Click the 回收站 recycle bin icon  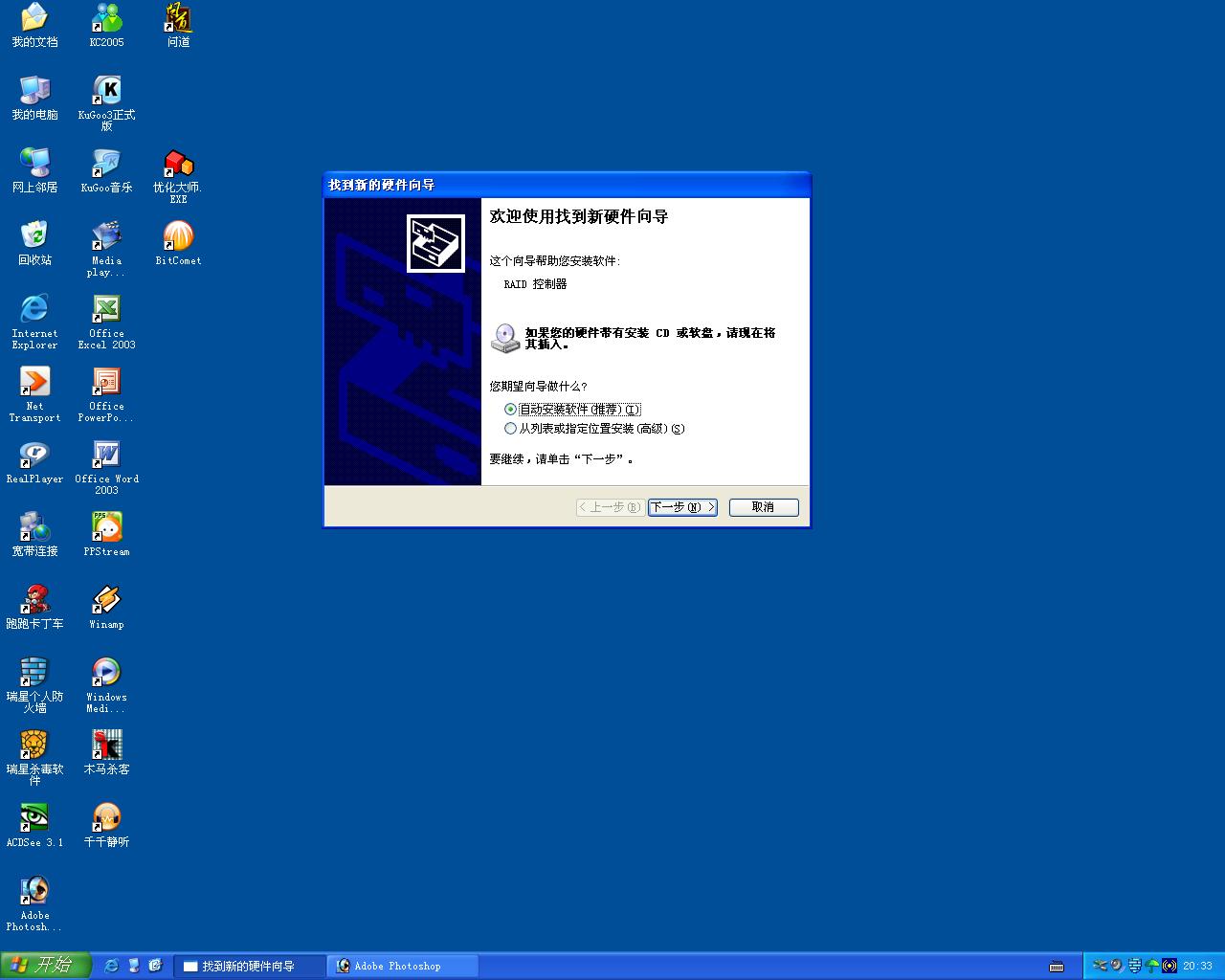(x=34, y=244)
